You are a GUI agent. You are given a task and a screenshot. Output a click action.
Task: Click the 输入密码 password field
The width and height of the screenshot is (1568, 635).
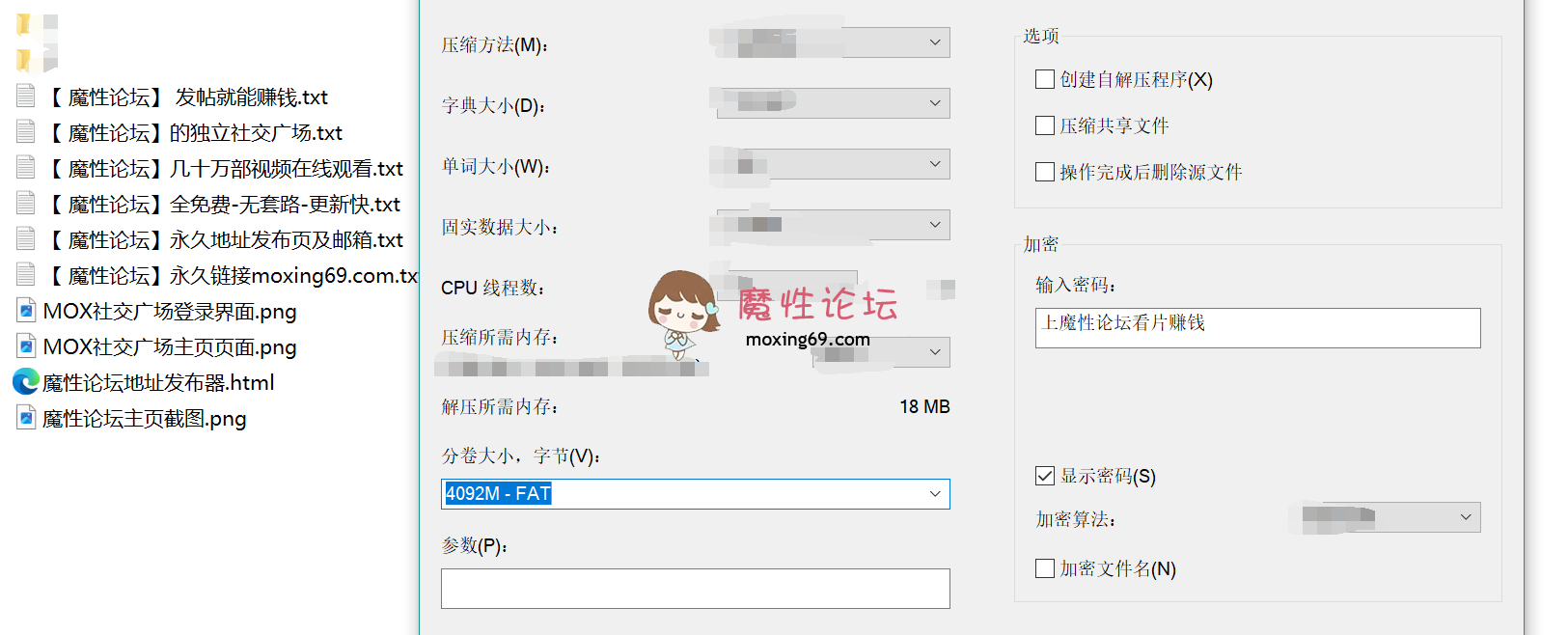pos(1257,328)
